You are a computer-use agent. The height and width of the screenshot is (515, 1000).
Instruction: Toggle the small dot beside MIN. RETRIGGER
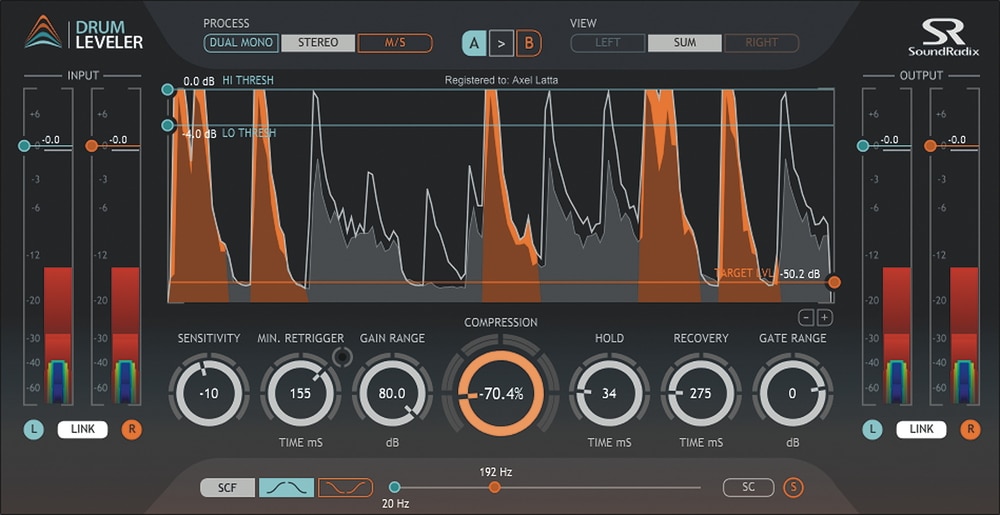point(343,358)
